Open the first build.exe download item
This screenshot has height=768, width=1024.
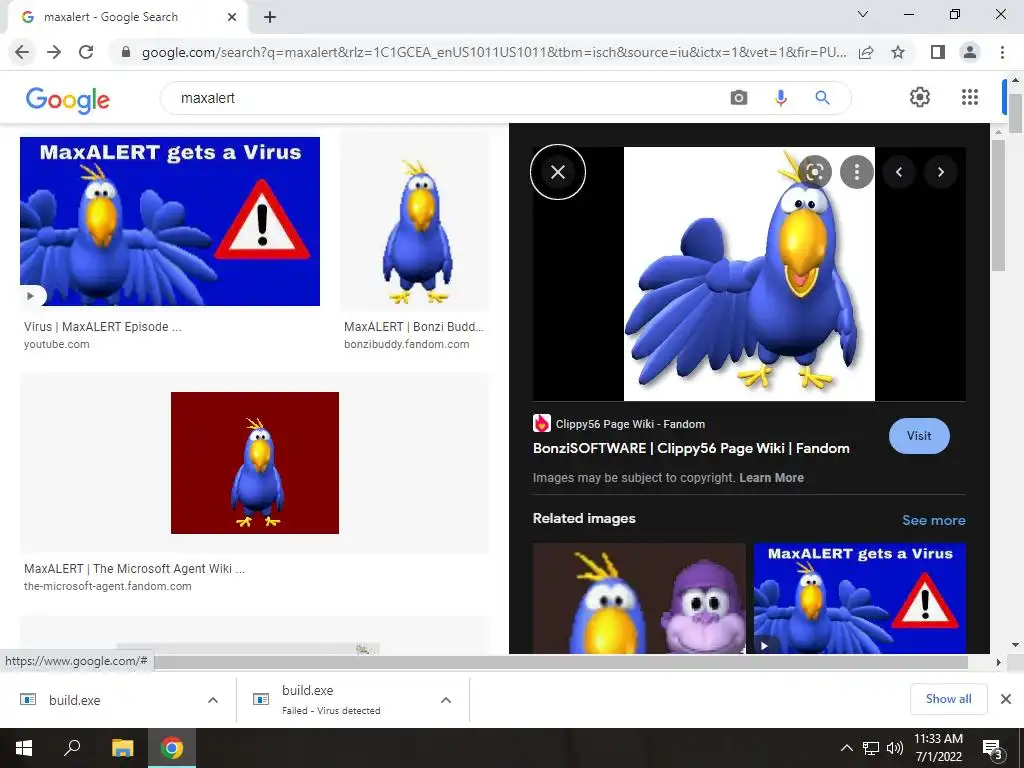coord(104,699)
